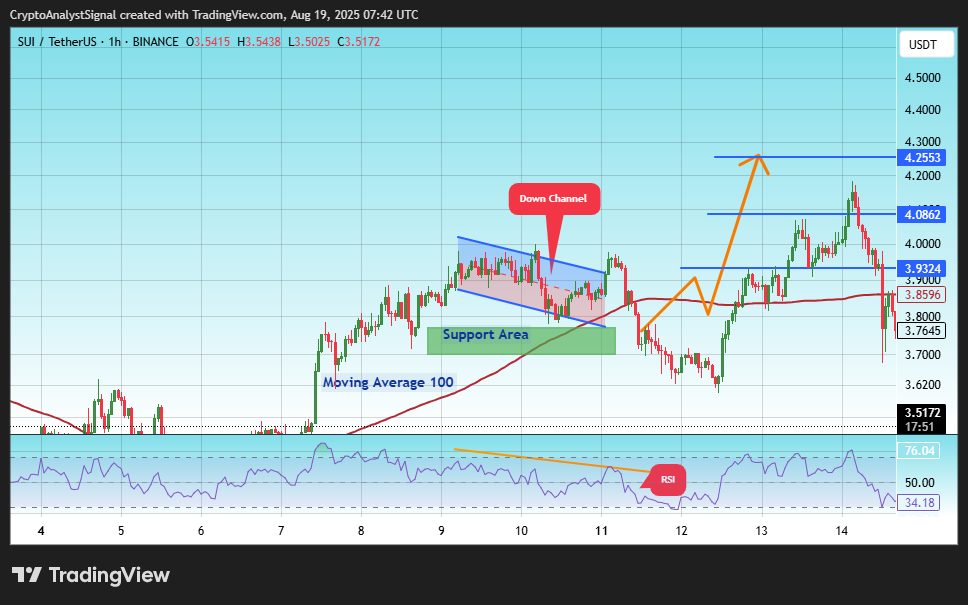Click the USDT currency box

[x=922, y=44]
